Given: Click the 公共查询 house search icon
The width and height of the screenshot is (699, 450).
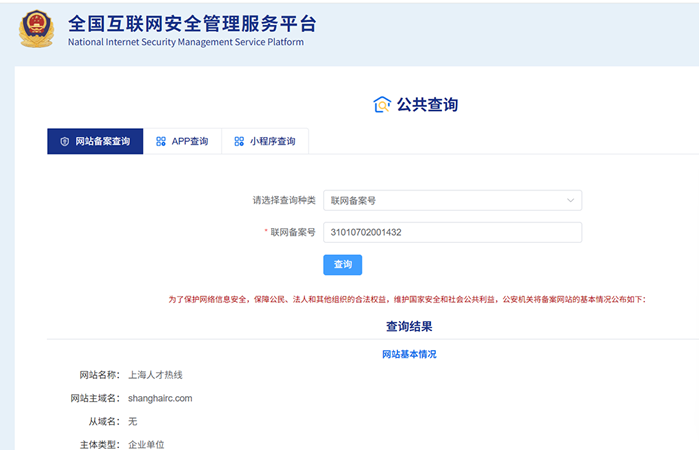Looking at the screenshot, I should (382, 104).
